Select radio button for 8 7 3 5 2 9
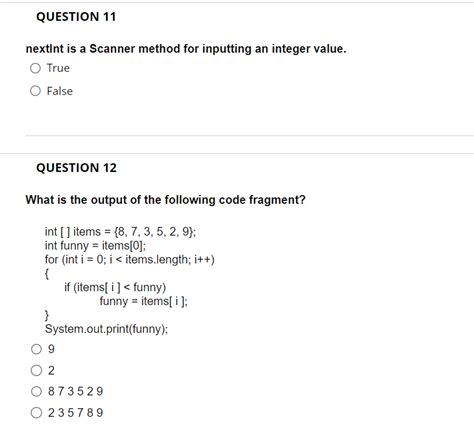This screenshot has width=474, height=440. click(36, 391)
